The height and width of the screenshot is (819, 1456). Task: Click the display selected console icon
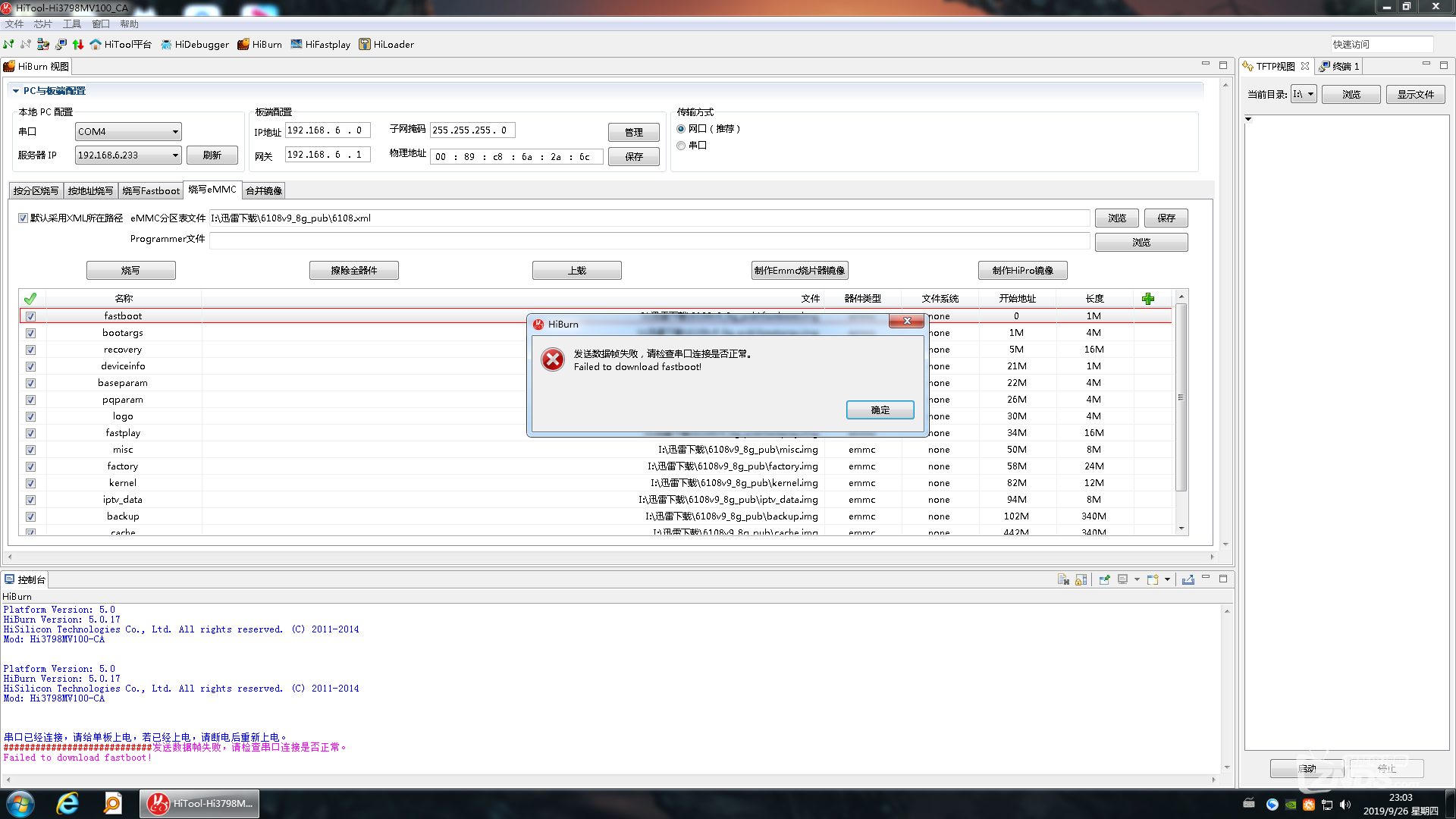[x=1123, y=579]
